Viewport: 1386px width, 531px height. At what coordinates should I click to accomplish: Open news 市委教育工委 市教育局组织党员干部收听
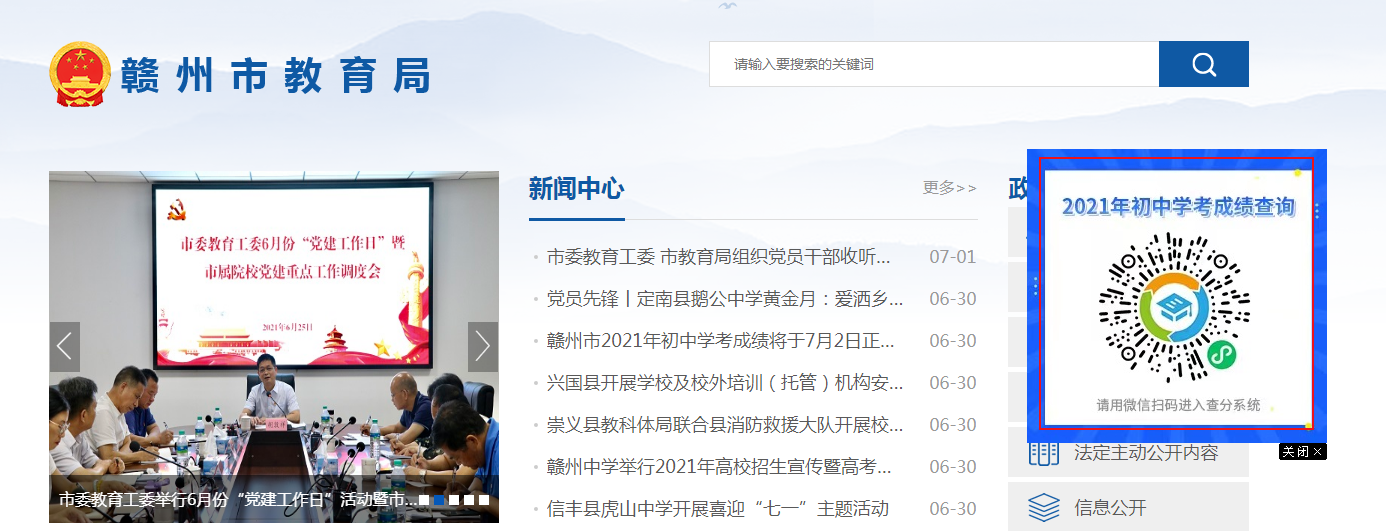pos(718,257)
